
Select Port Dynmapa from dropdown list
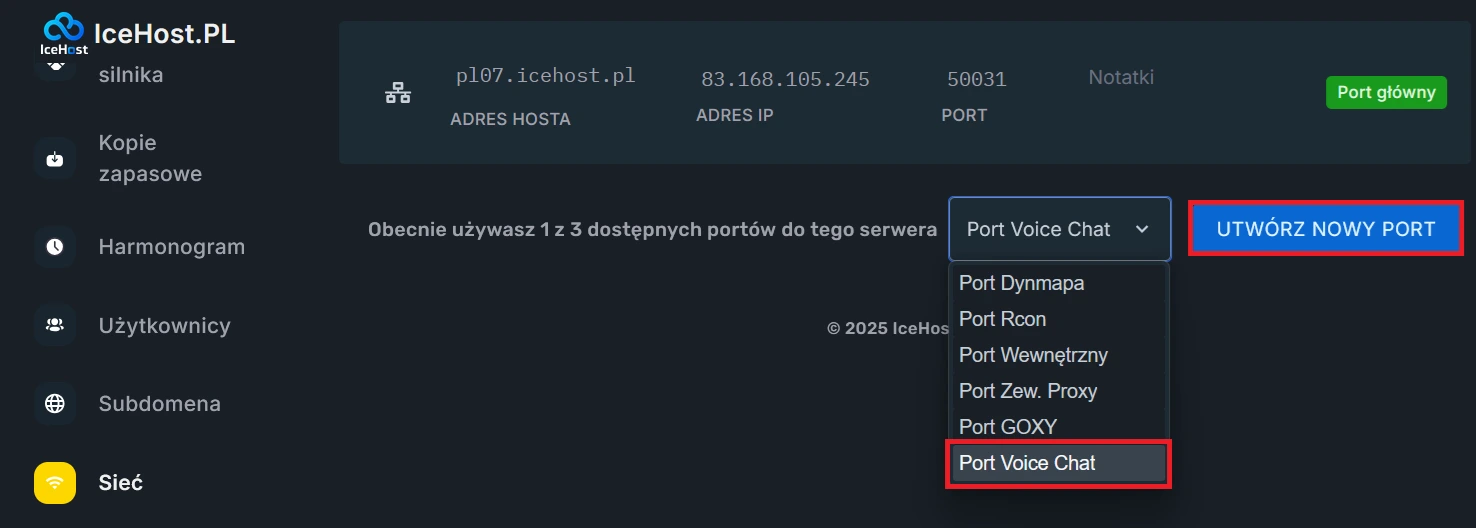1021,283
